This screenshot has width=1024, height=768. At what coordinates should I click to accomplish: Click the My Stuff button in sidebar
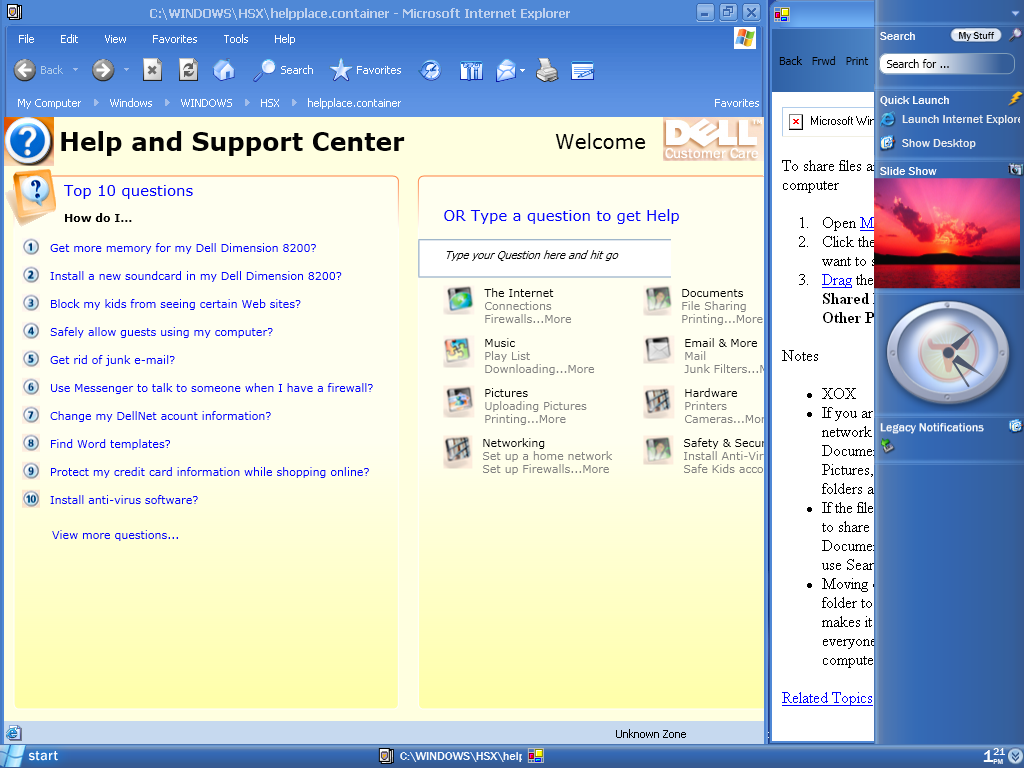[x=976, y=36]
